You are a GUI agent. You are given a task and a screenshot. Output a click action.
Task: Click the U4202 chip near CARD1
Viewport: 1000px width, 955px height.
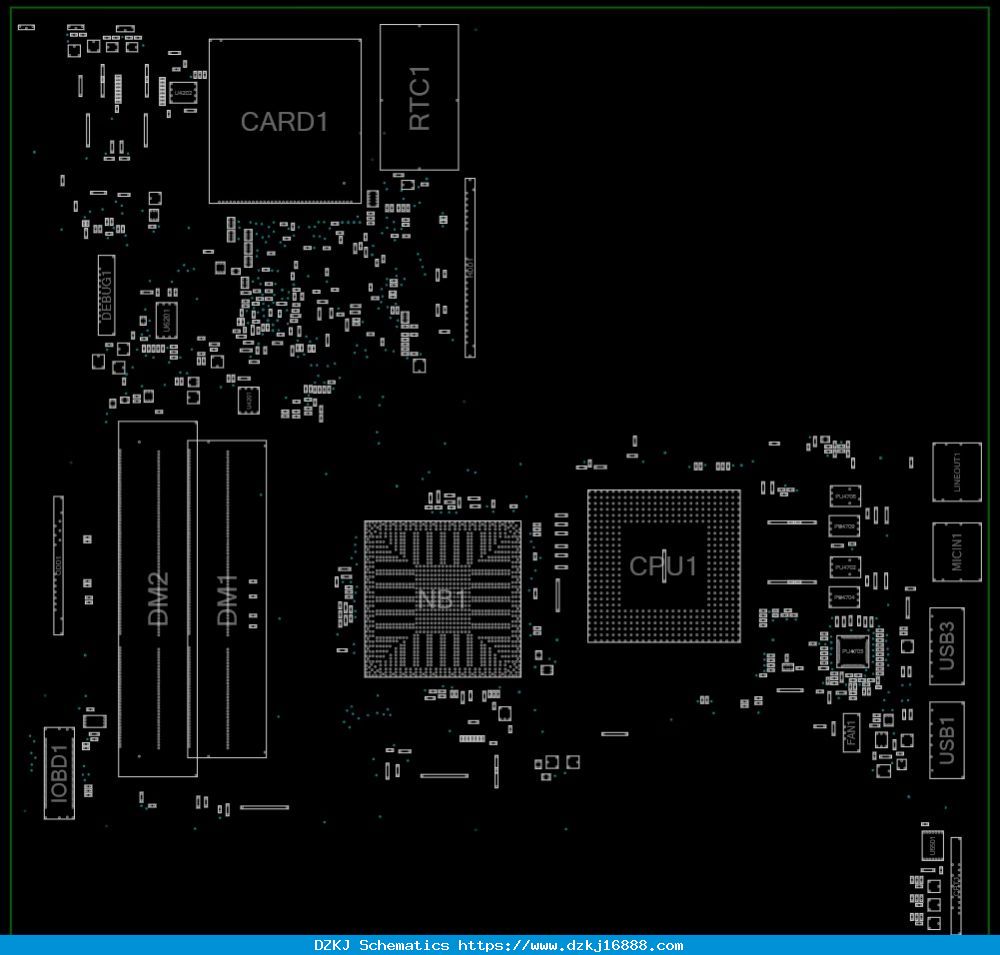point(183,93)
